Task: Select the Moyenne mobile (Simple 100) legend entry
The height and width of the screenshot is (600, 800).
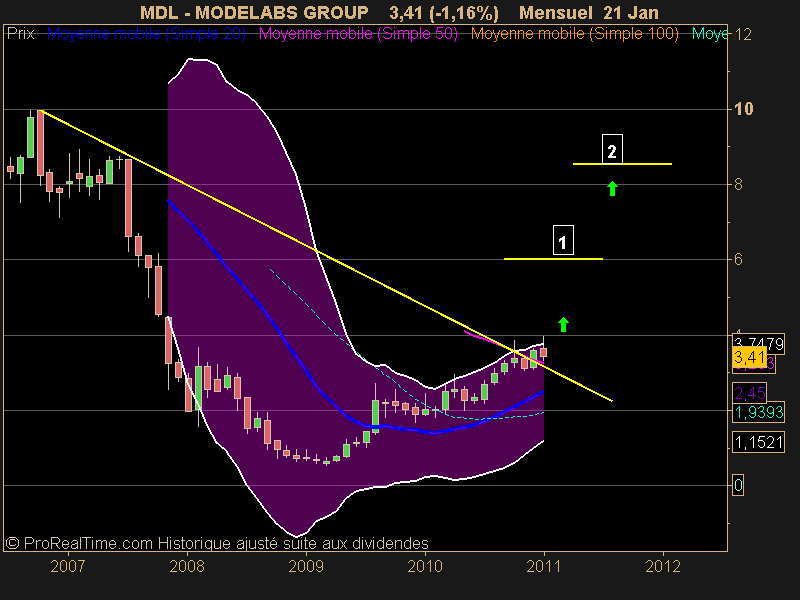Action: click(574, 34)
